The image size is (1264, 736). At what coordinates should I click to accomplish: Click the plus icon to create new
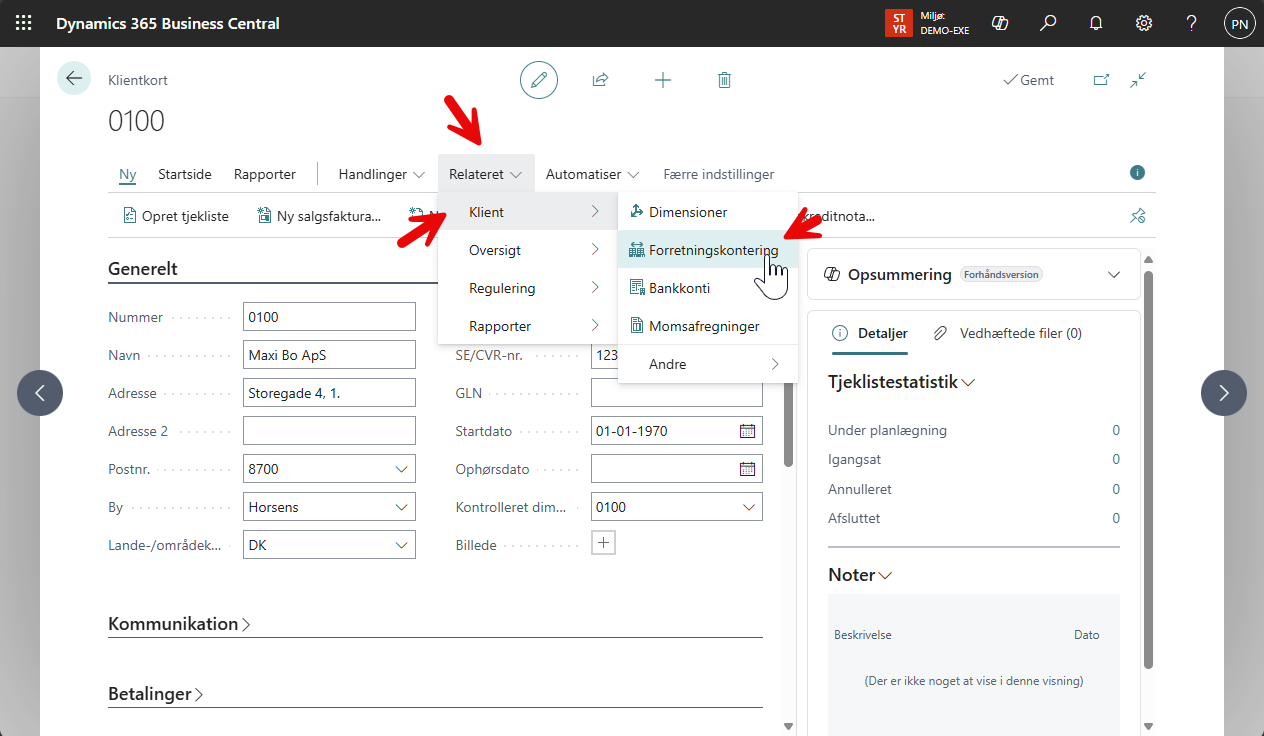662,80
